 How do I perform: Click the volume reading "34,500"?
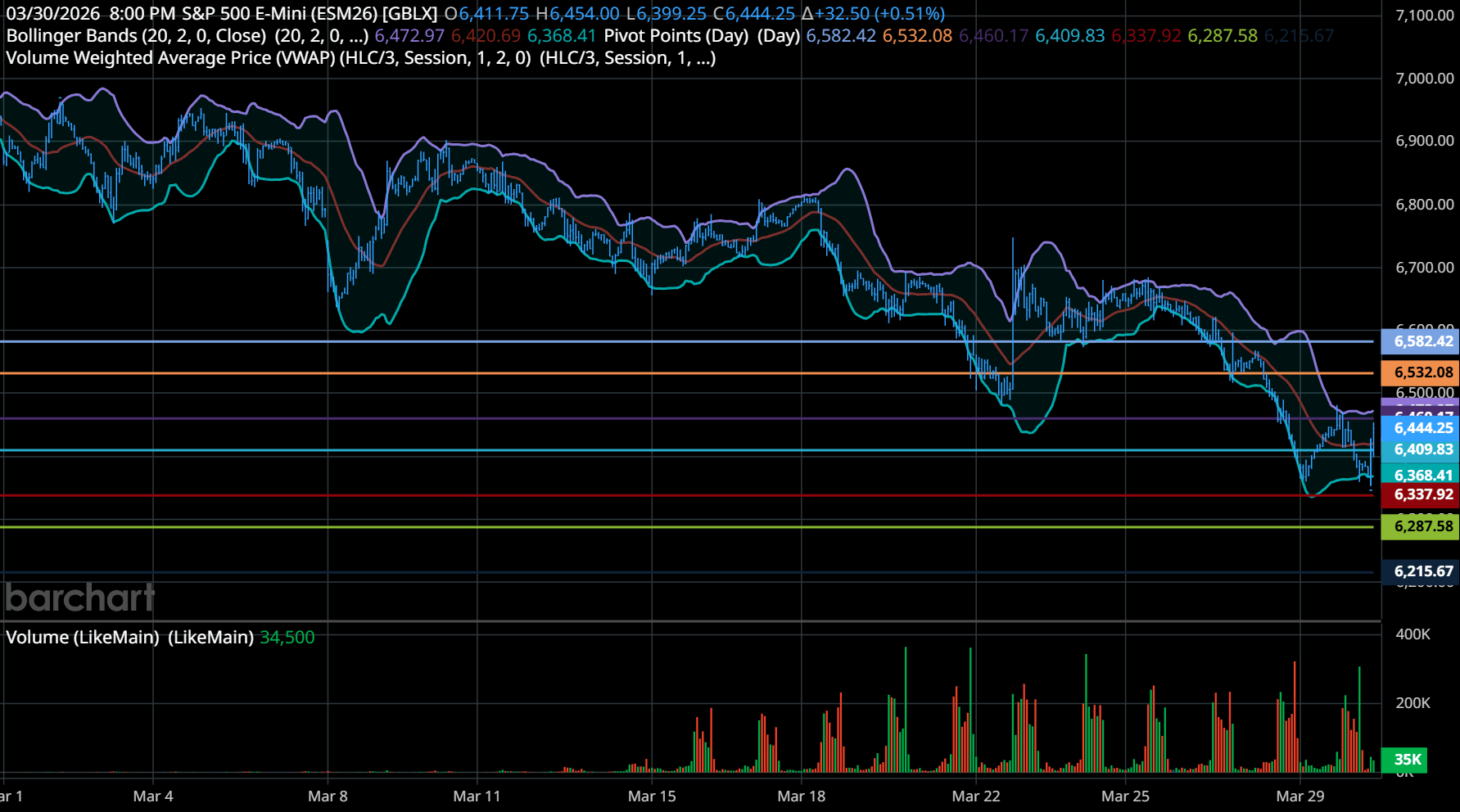pyautogui.click(x=287, y=637)
